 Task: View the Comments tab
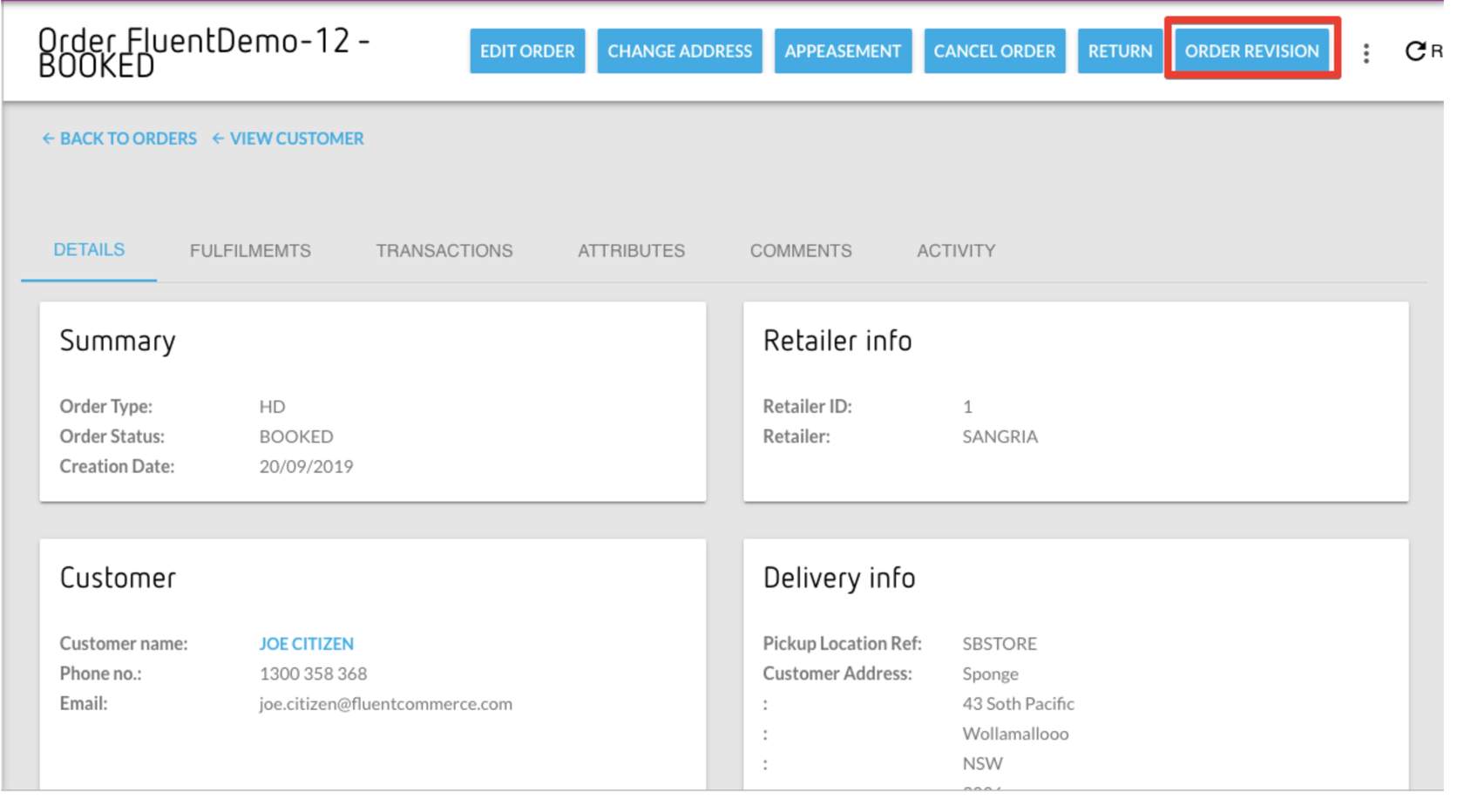pyautogui.click(x=800, y=251)
